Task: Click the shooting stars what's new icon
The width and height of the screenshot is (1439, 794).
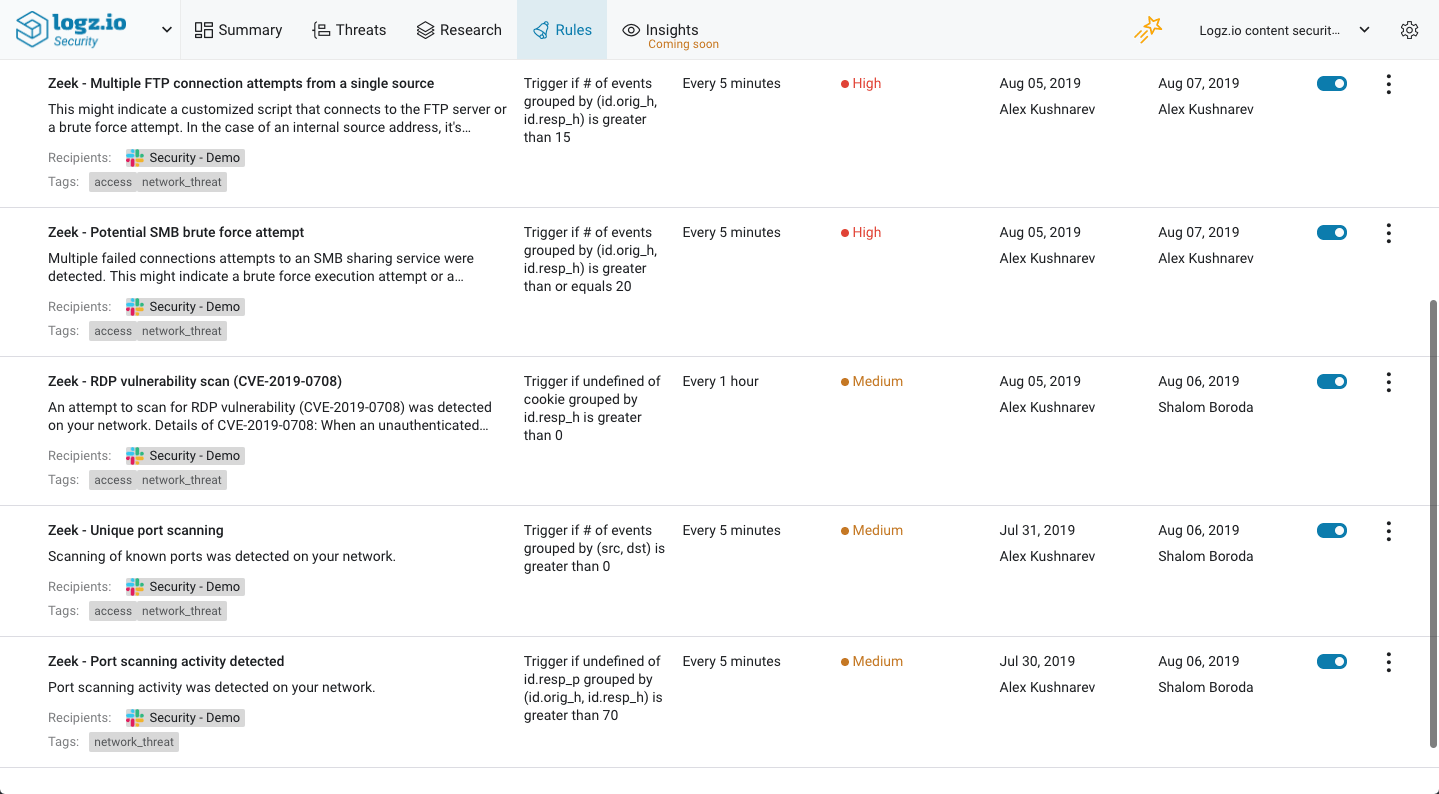Action: point(1148,30)
